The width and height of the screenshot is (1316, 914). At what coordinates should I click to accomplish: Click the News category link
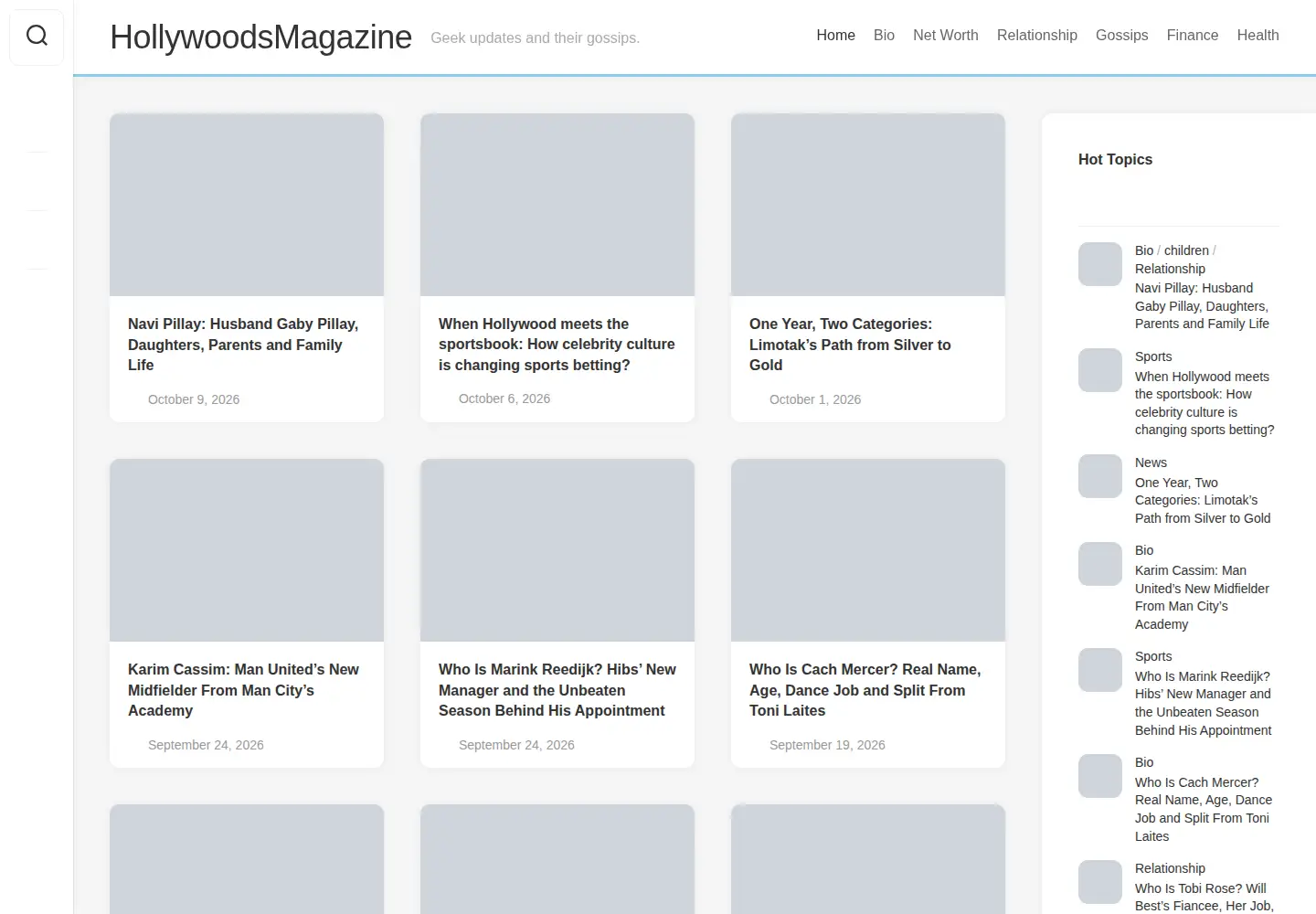click(x=1151, y=462)
